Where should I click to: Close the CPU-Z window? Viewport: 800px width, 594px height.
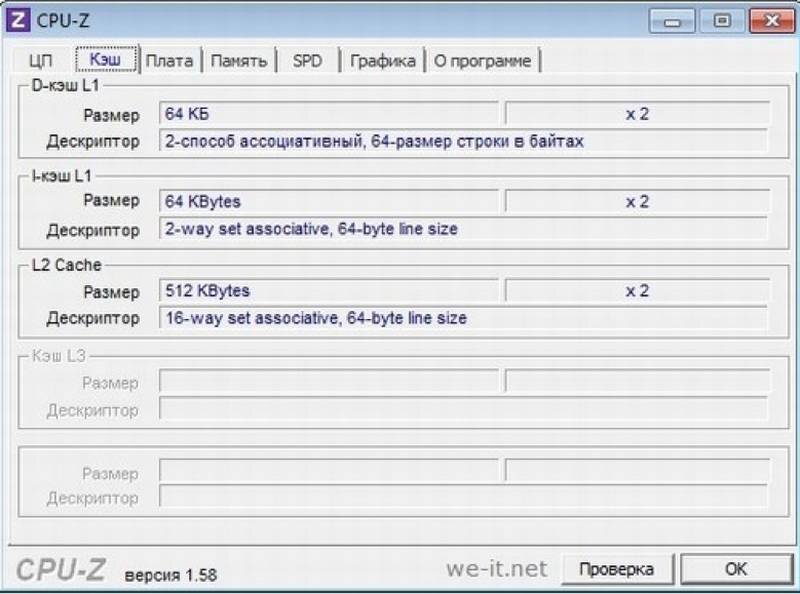772,21
